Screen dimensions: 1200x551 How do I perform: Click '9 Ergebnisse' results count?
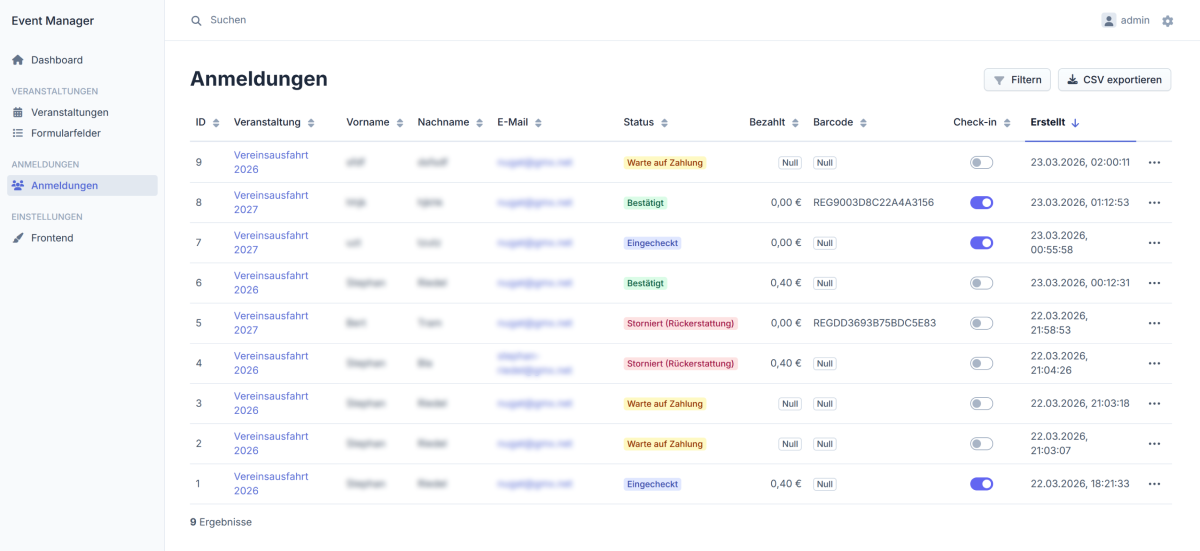(x=221, y=522)
